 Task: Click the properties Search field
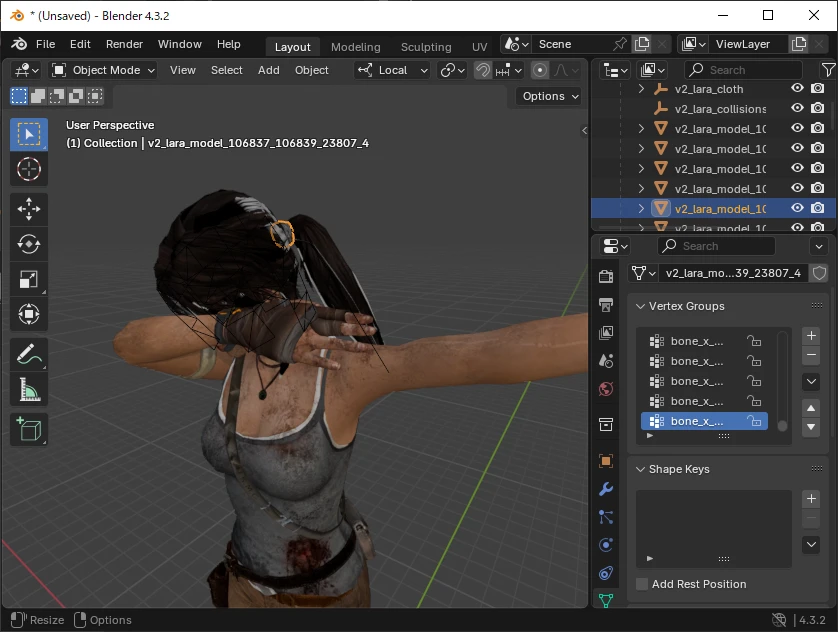pos(716,246)
